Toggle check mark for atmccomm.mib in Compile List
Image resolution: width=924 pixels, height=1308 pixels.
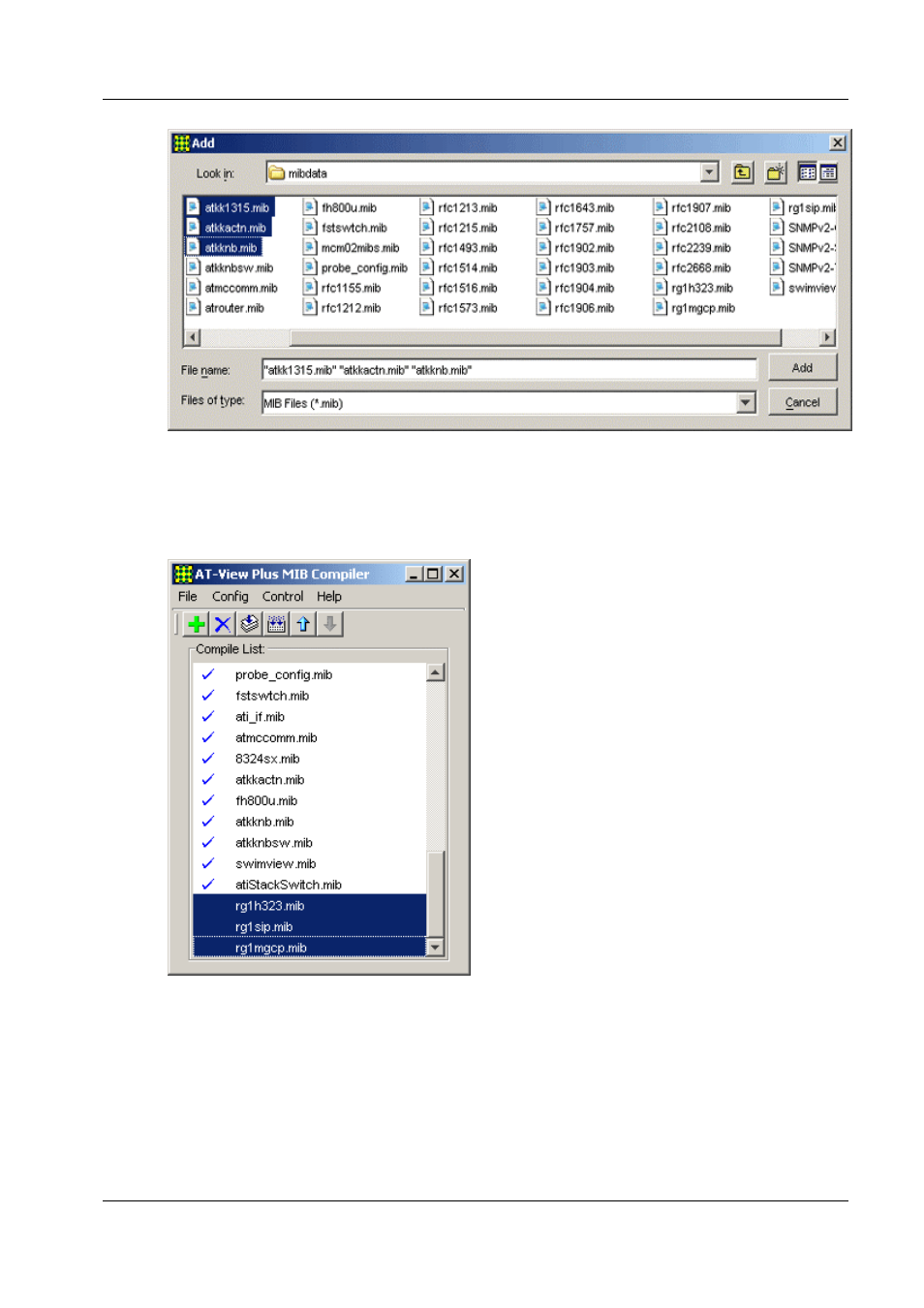click(207, 737)
